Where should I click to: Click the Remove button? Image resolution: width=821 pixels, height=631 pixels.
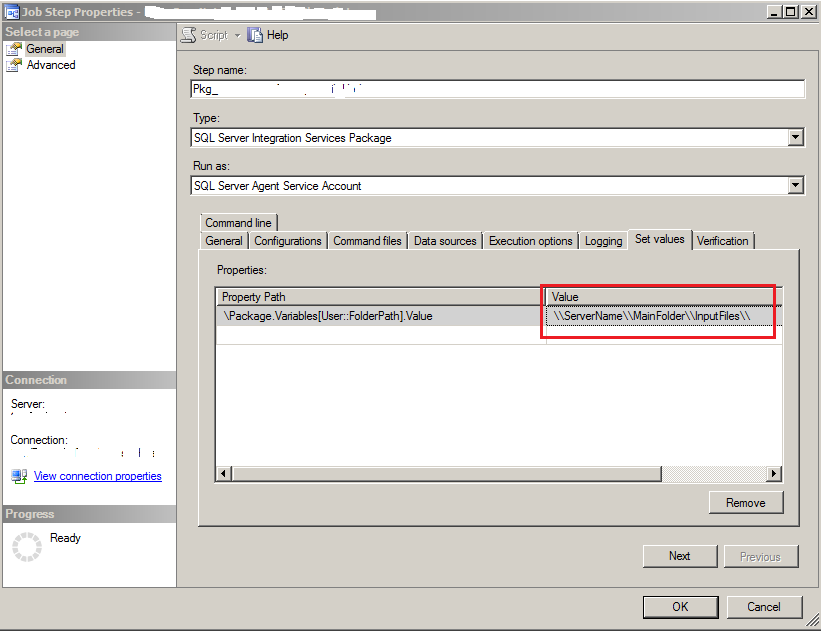coord(746,502)
